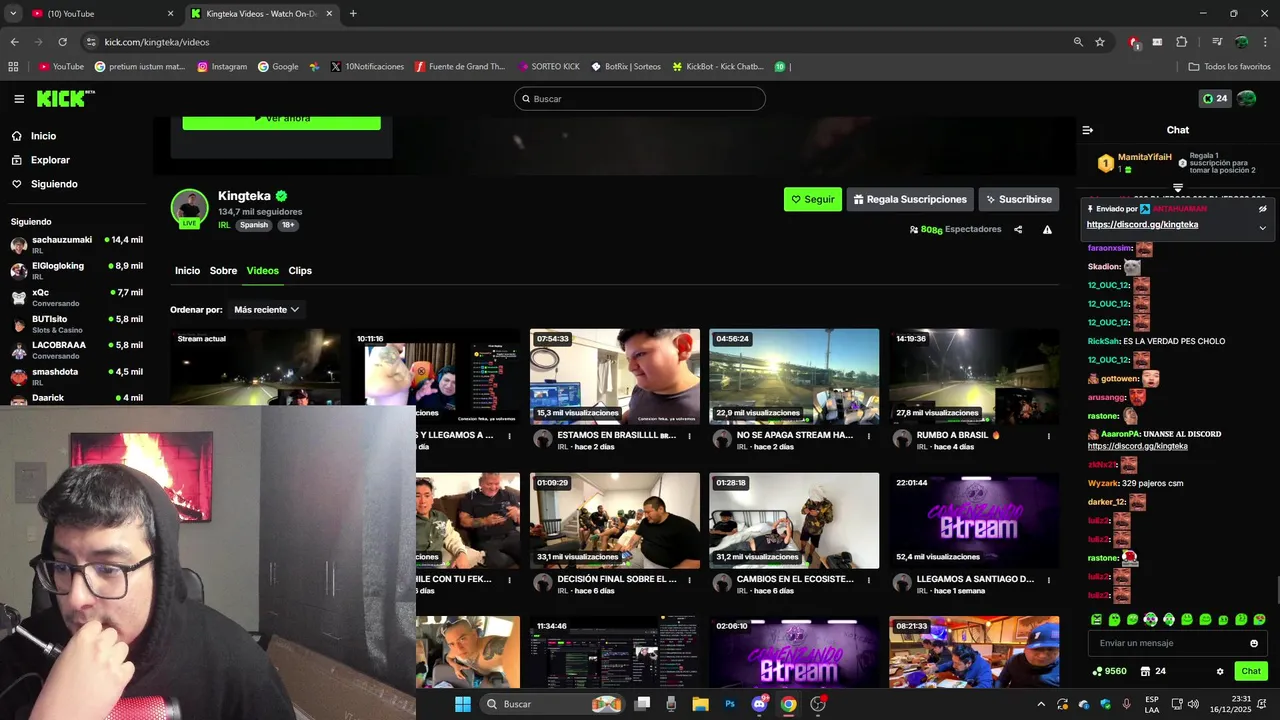
Task: Open the sachauzumaki followed channel
Action: click(76, 244)
